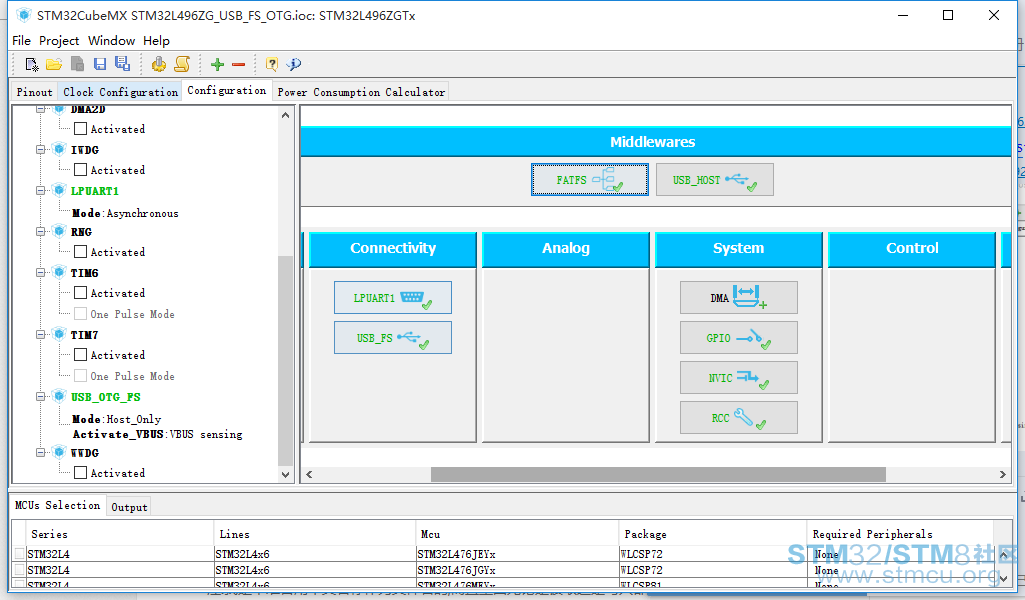Open the Project menu
Viewport: 1025px width, 600px height.
coord(59,41)
